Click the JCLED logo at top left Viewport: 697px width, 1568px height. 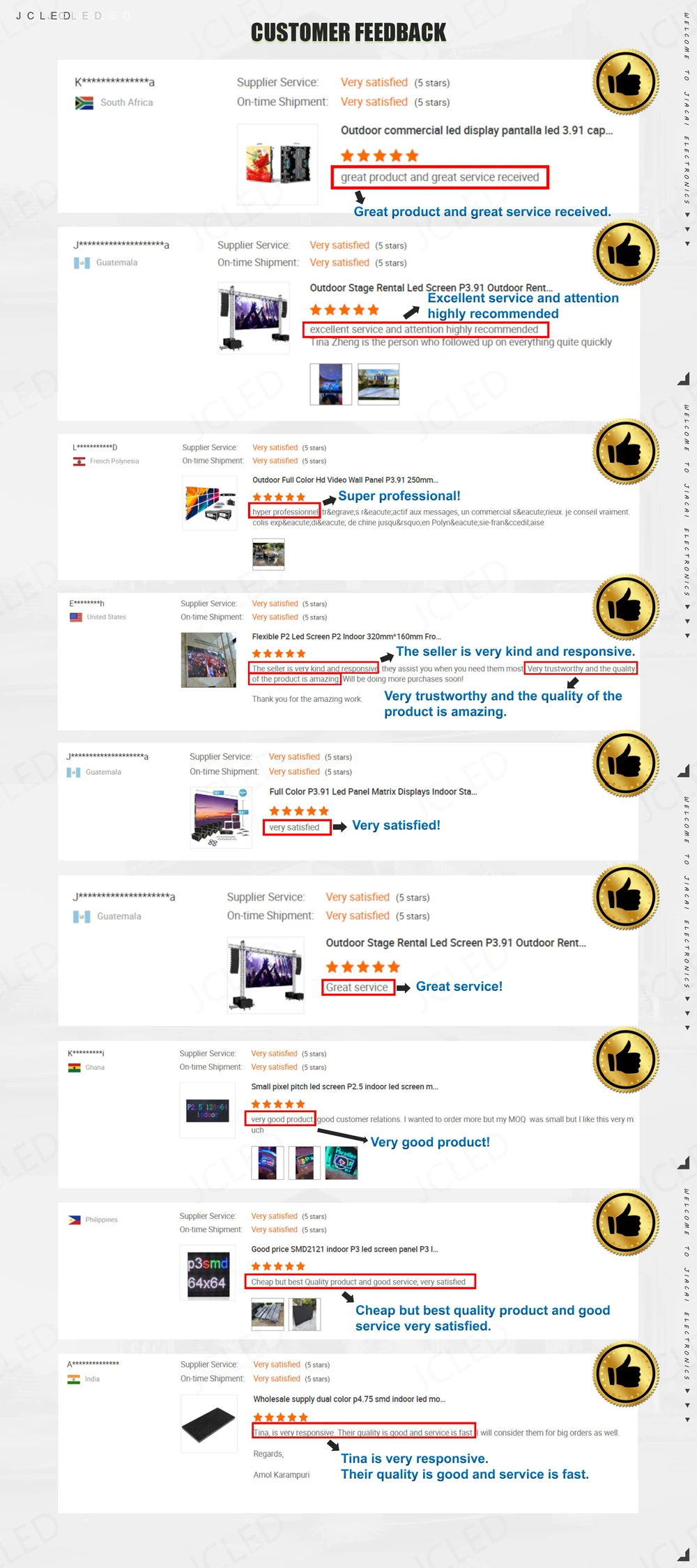click(x=43, y=15)
